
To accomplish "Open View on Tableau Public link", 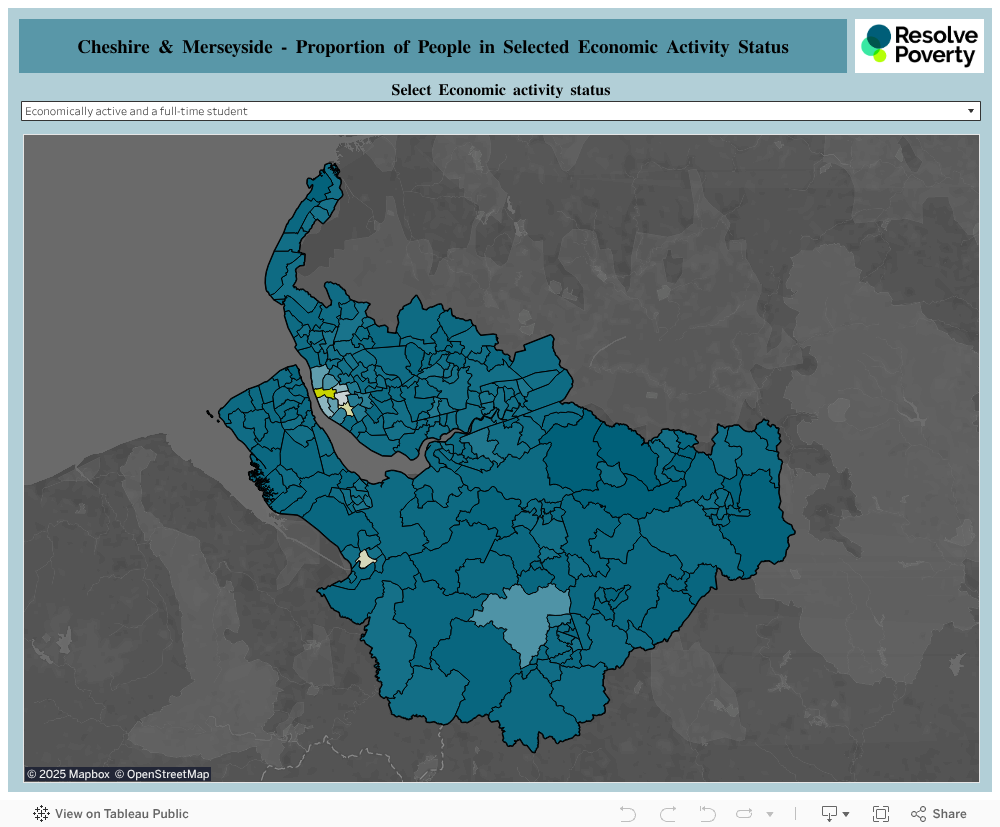I will [x=111, y=814].
